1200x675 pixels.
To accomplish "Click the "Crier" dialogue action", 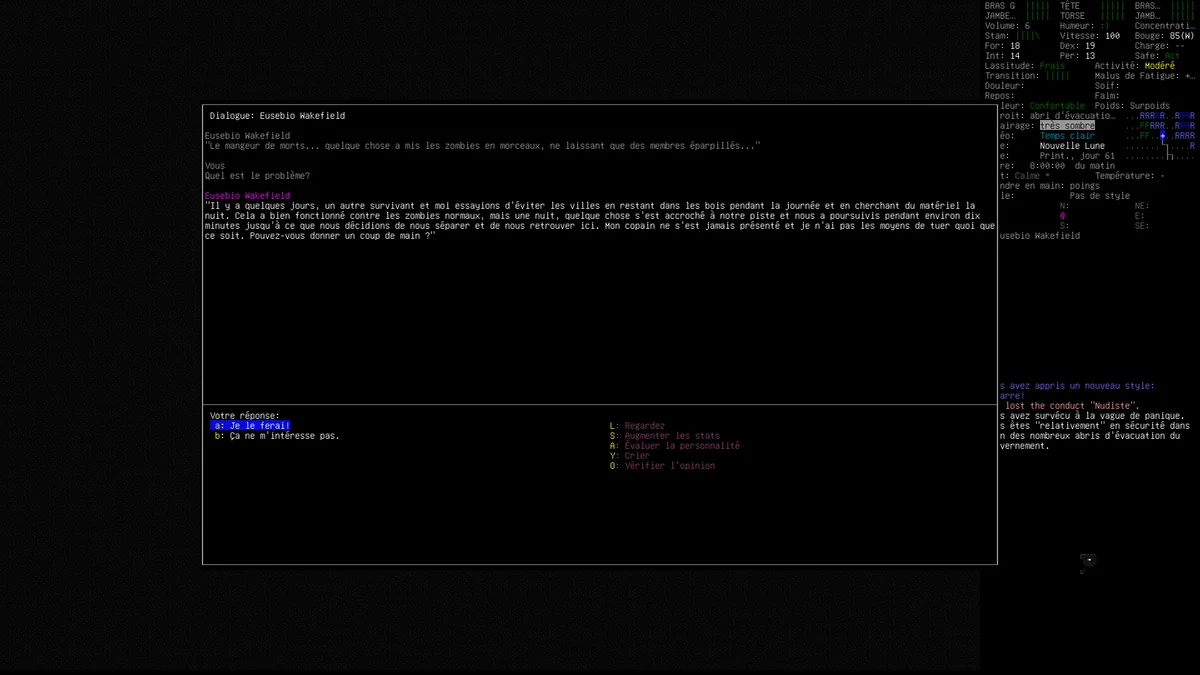I will point(636,456).
